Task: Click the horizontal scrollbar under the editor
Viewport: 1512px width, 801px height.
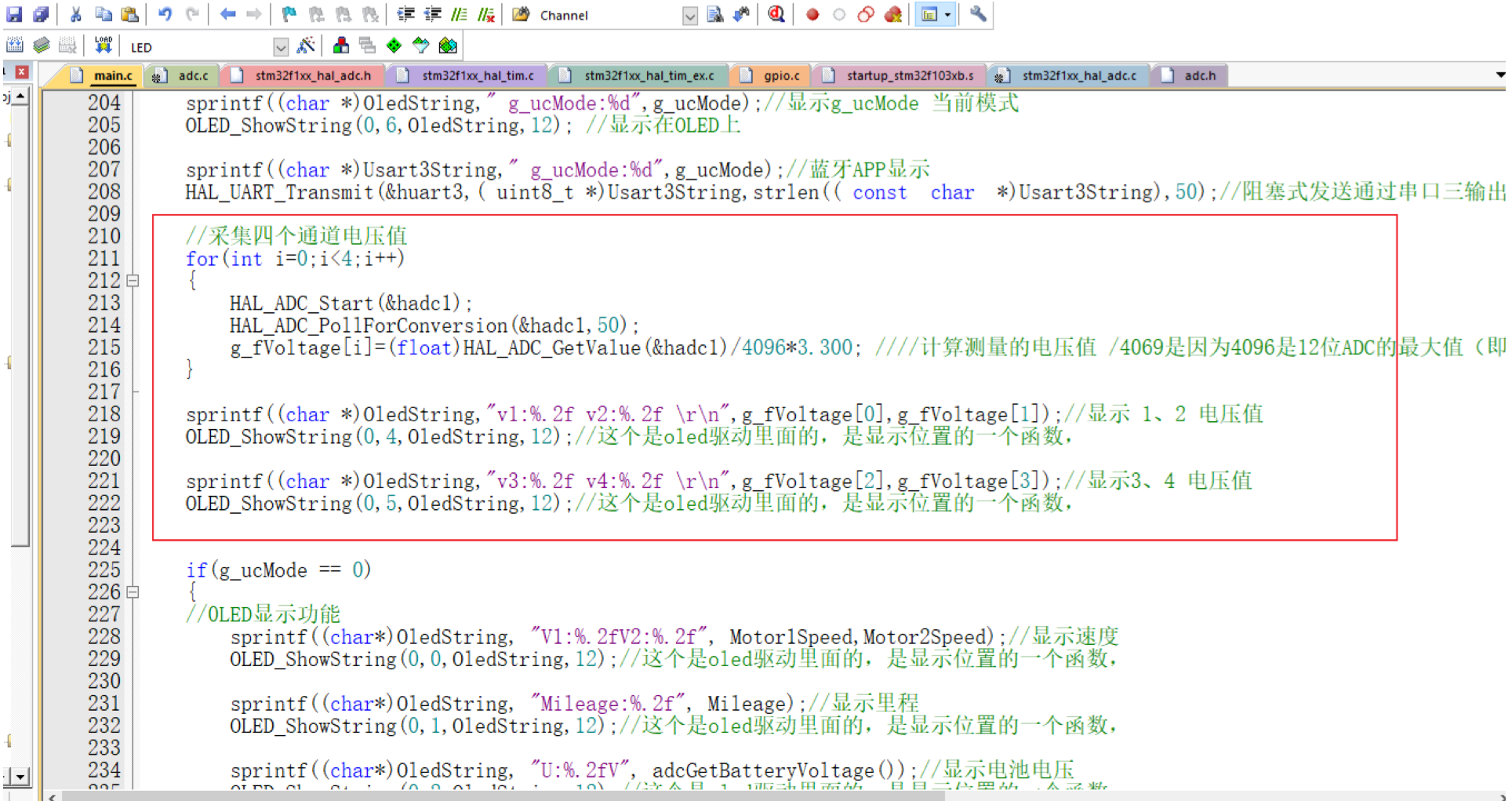Action: point(503,796)
